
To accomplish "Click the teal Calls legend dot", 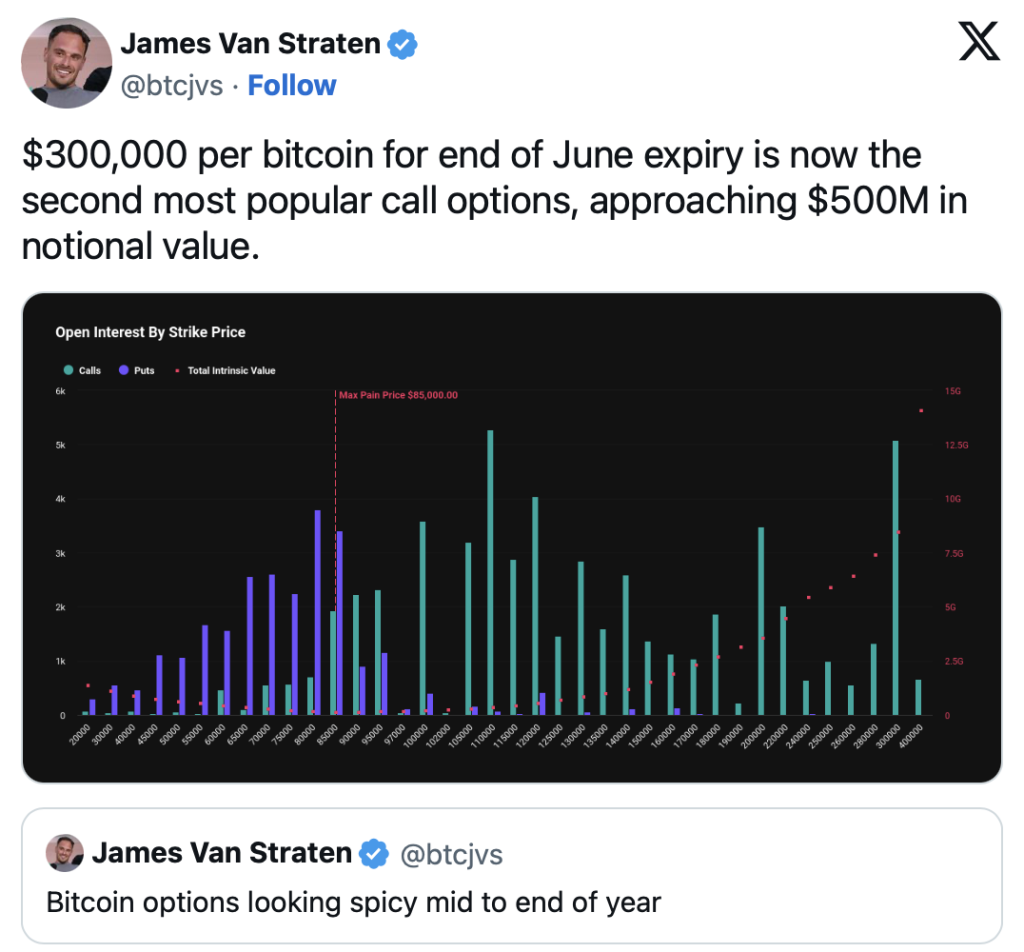I will tap(68, 370).
